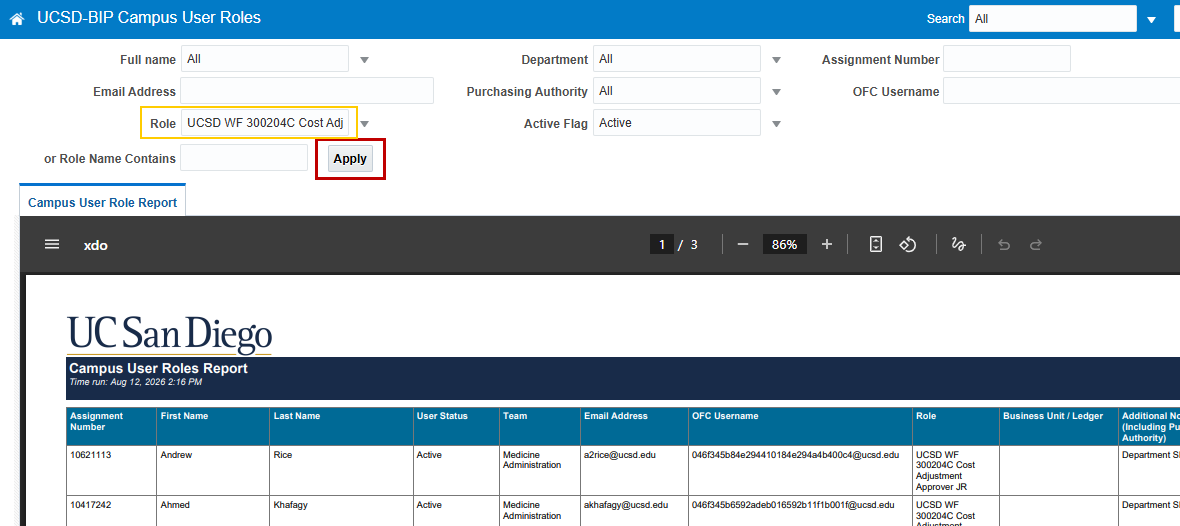The width and height of the screenshot is (1180, 526).
Task: Click the or Role Name Contains field
Action: [x=244, y=158]
